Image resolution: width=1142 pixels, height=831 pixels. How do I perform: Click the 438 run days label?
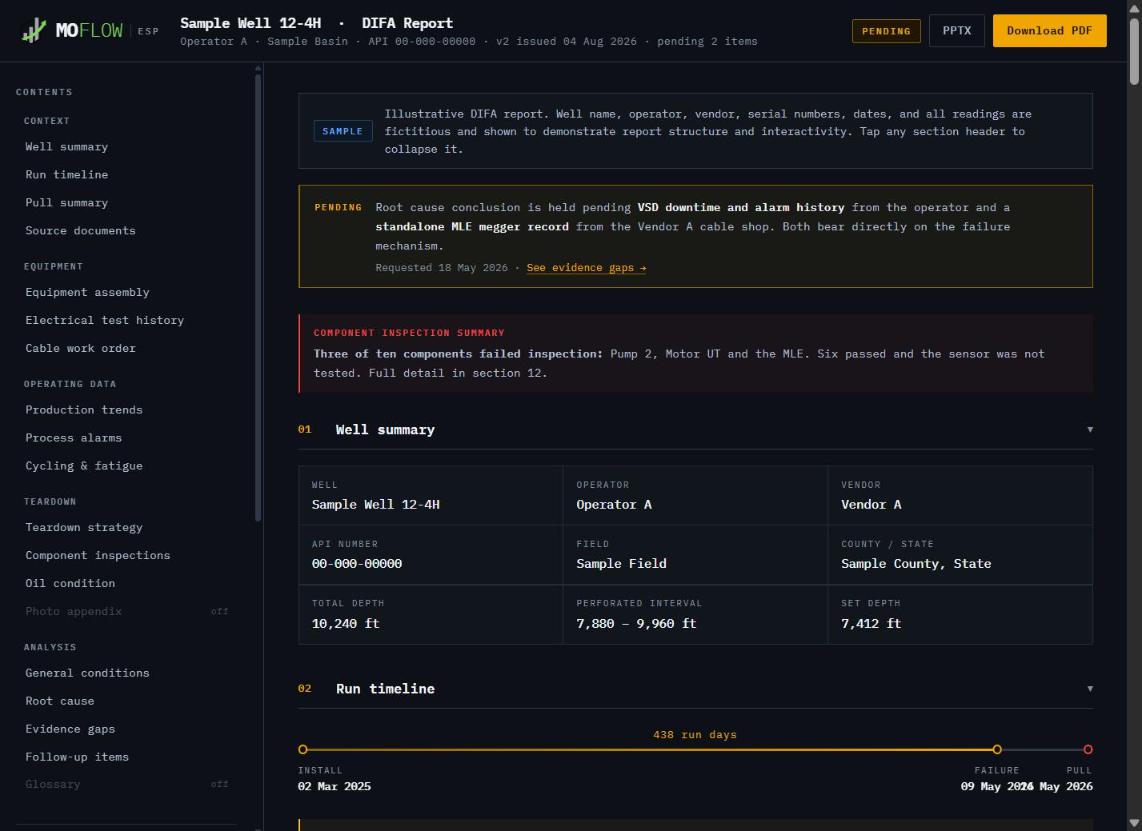pyautogui.click(x=695, y=735)
